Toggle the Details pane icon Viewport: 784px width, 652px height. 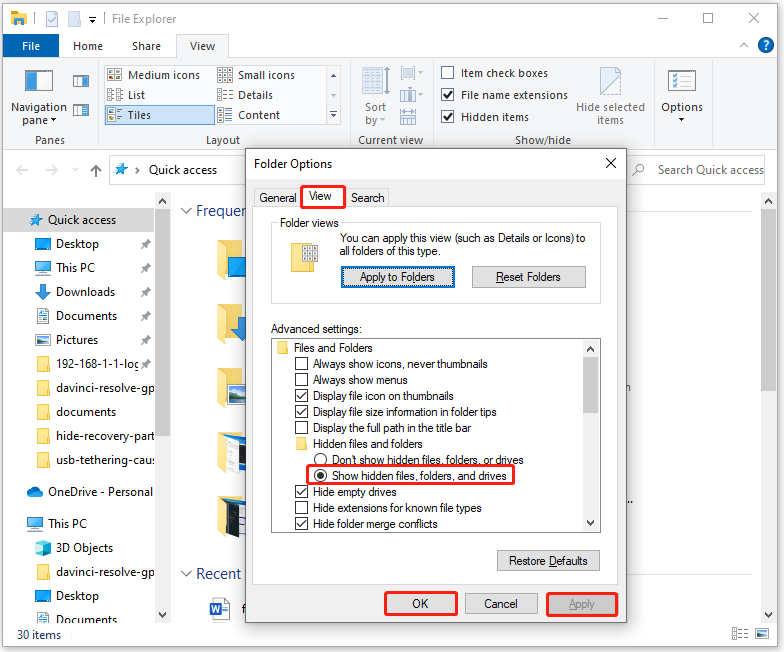(x=80, y=110)
